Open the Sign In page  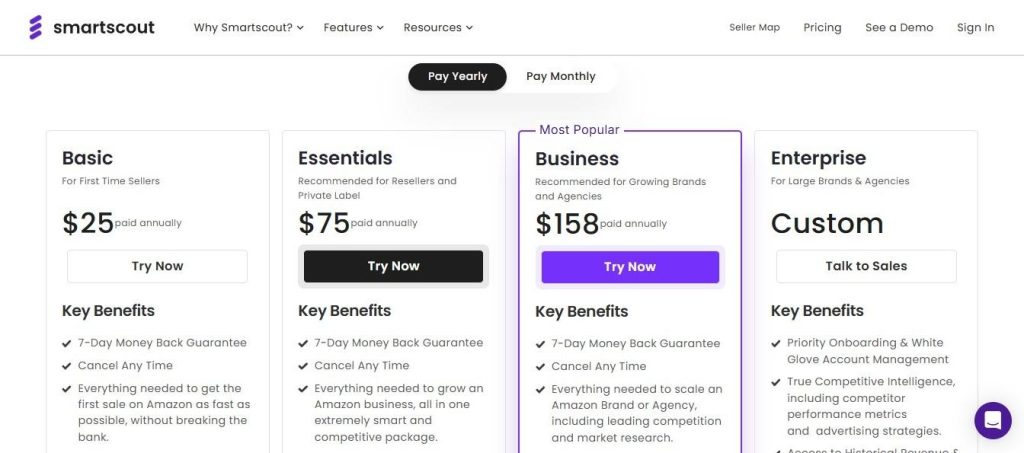tap(975, 28)
